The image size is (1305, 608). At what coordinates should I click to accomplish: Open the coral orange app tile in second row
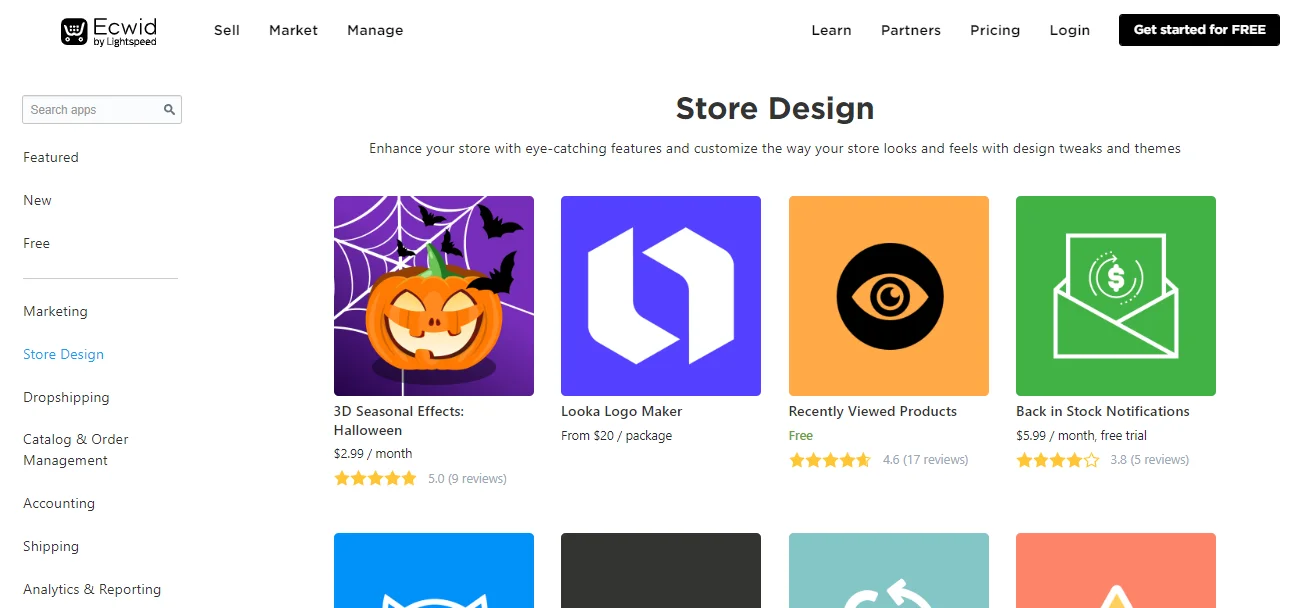coord(1116,570)
